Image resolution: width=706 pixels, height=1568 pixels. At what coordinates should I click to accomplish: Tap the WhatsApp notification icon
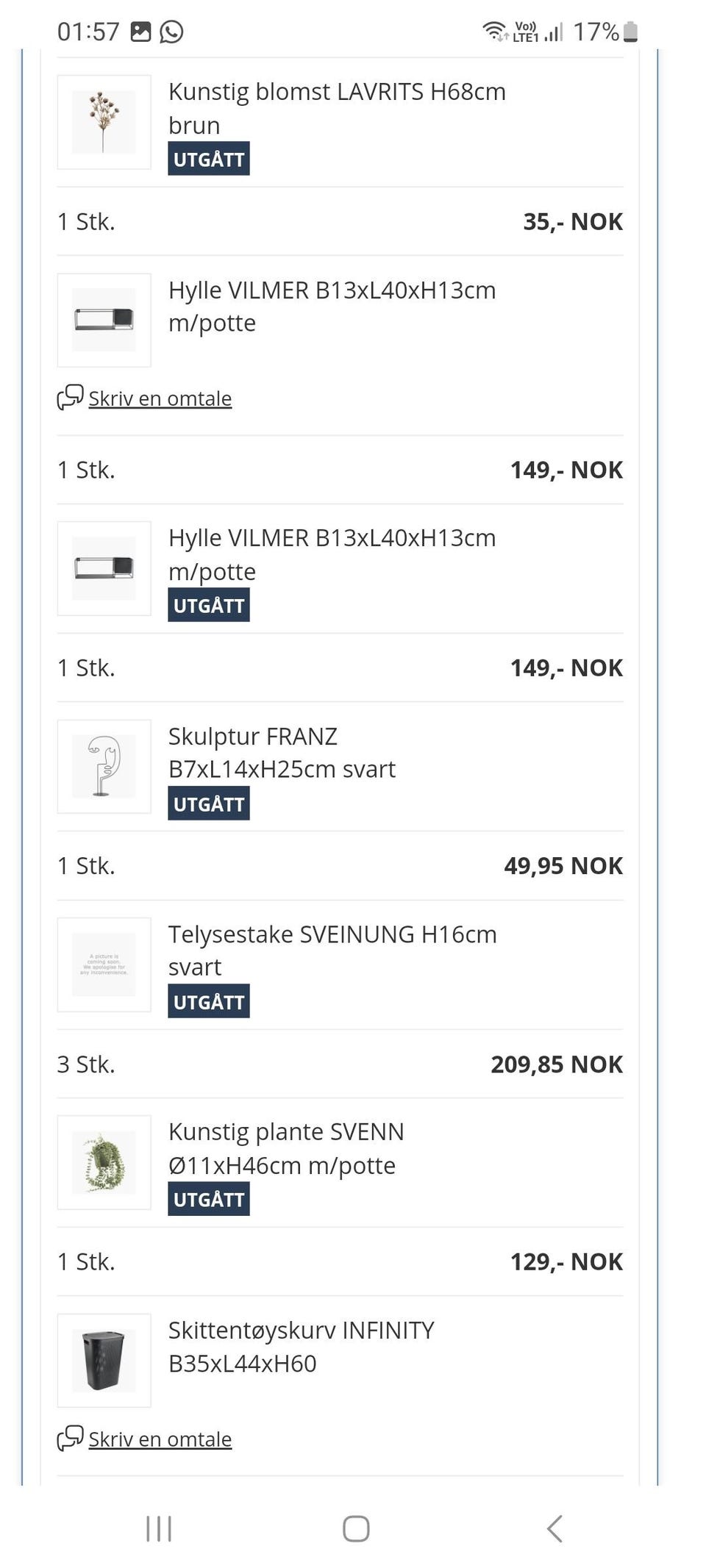(171, 32)
